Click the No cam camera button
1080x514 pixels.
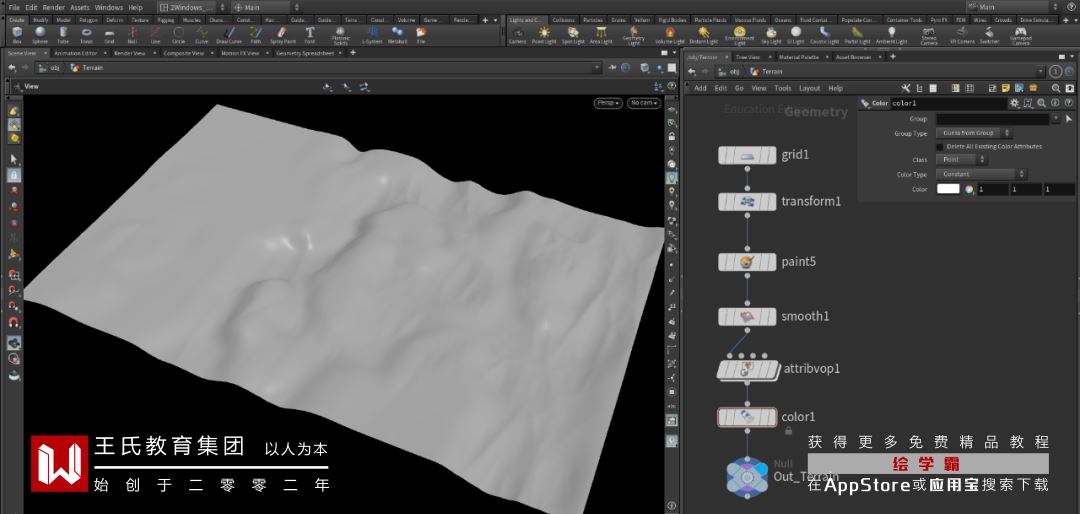643,103
